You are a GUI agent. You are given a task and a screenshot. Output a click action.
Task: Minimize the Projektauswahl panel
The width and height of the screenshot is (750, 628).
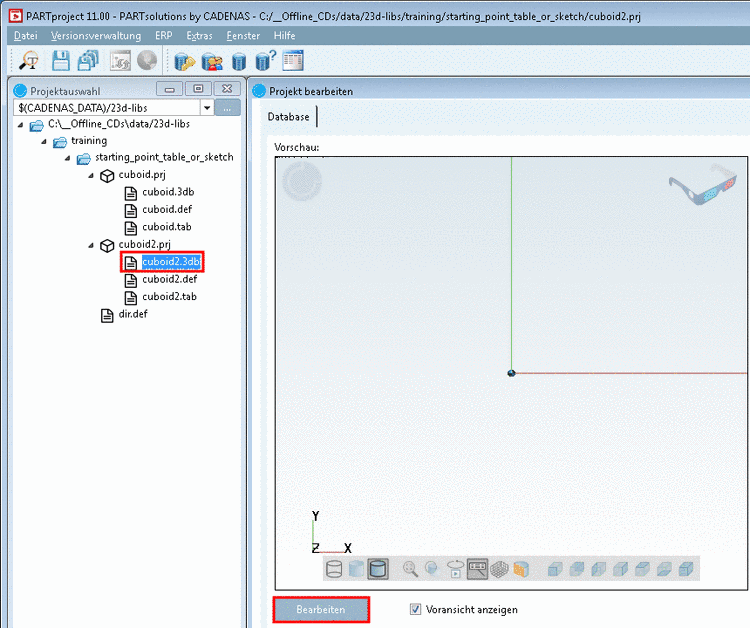[169, 89]
